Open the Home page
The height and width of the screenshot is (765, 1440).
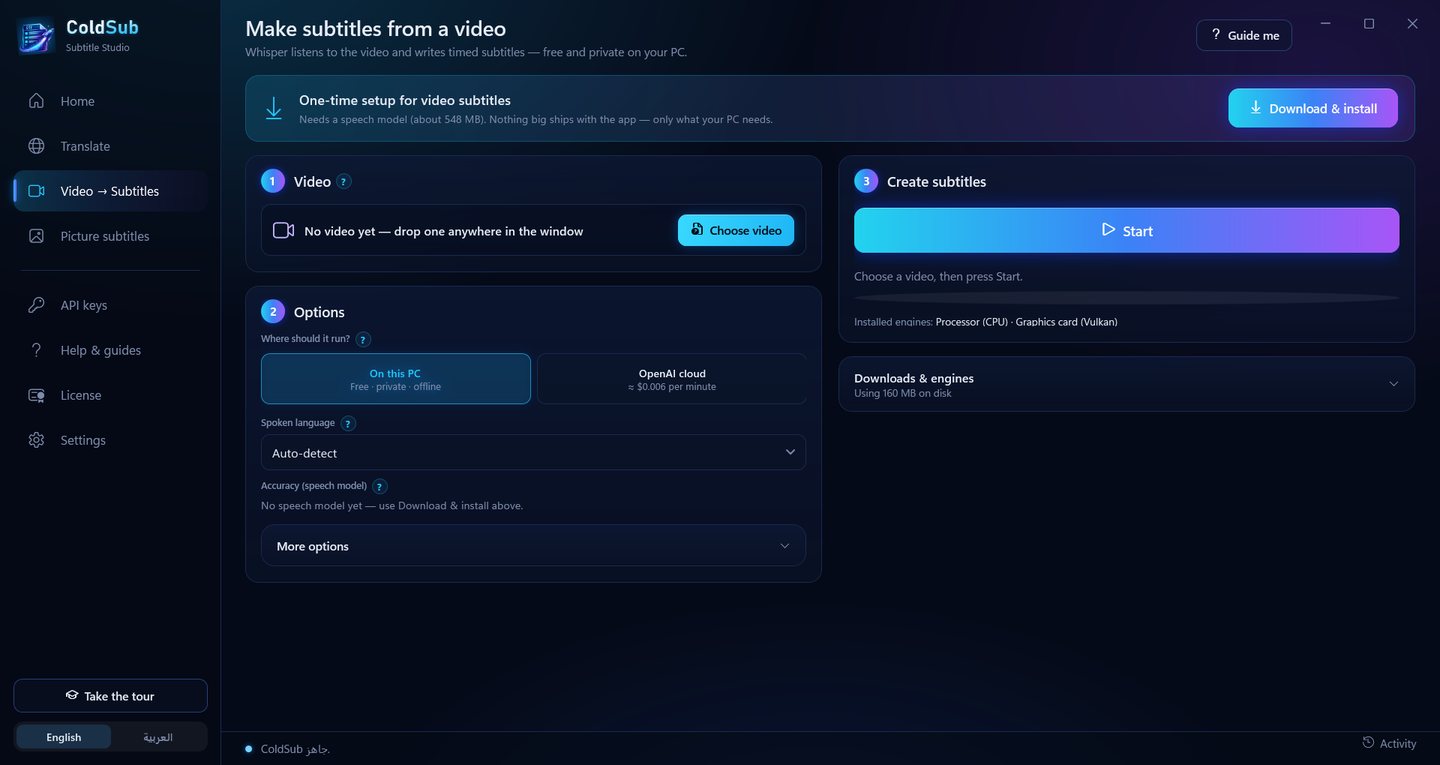coord(110,101)
